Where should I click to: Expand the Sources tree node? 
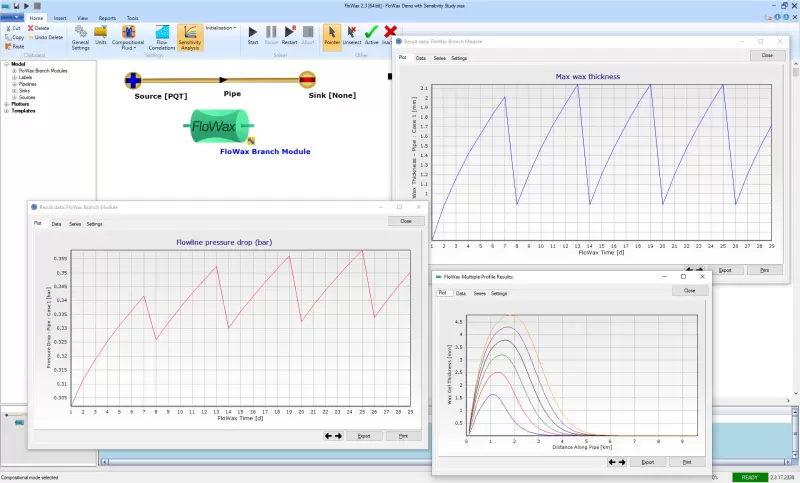tap(14, 97)
